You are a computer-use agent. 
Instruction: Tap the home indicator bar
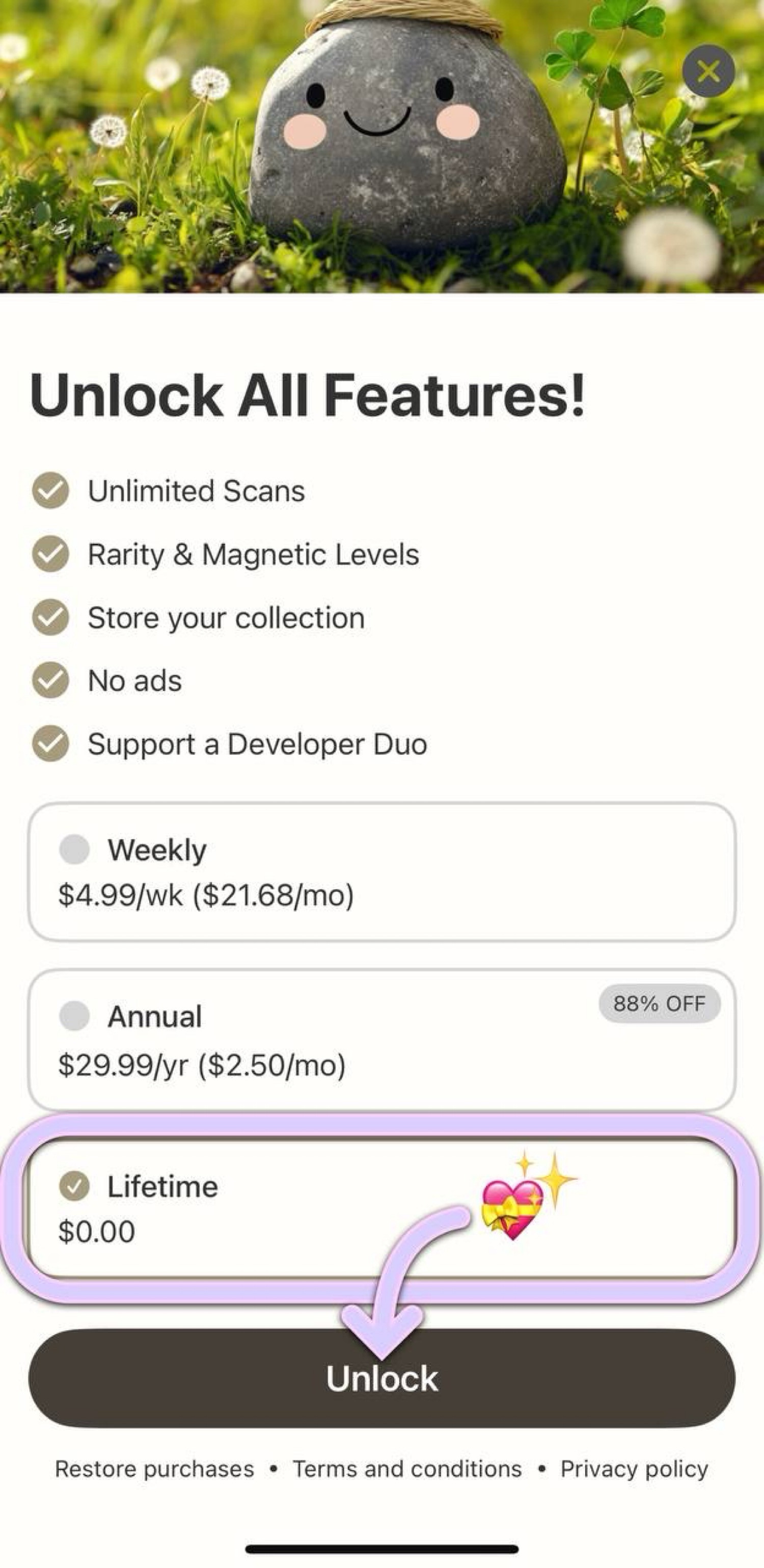[382, 1549]
